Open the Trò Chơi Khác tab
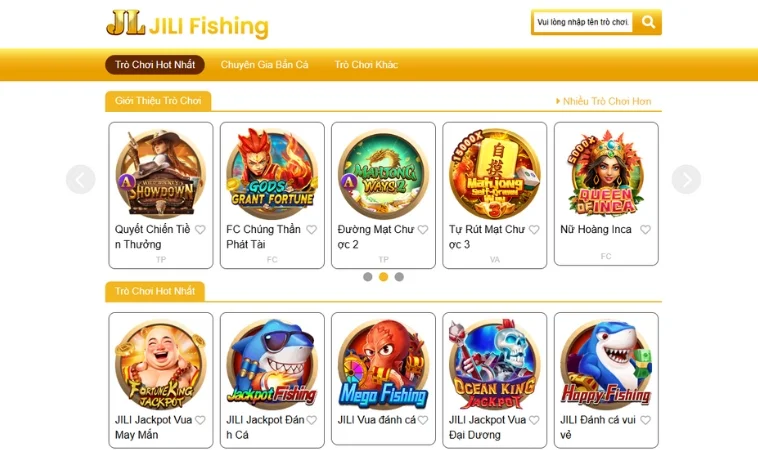Viewport: 758px width, 450px height. tap(366, 65)
